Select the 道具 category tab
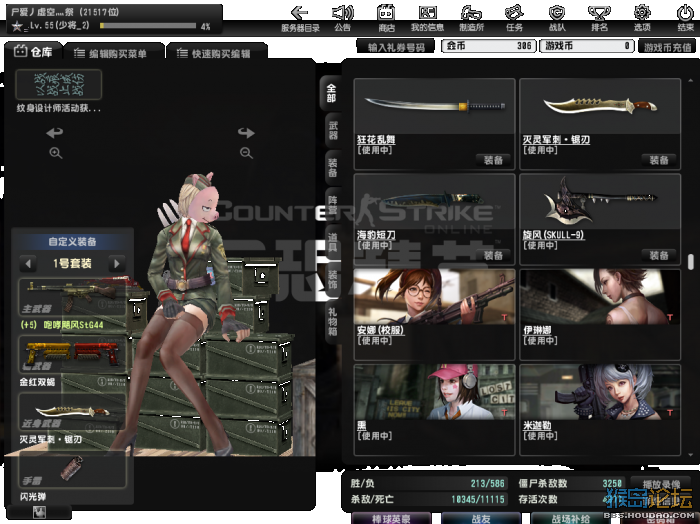This screenshot has width=700, height=524. 333,242
